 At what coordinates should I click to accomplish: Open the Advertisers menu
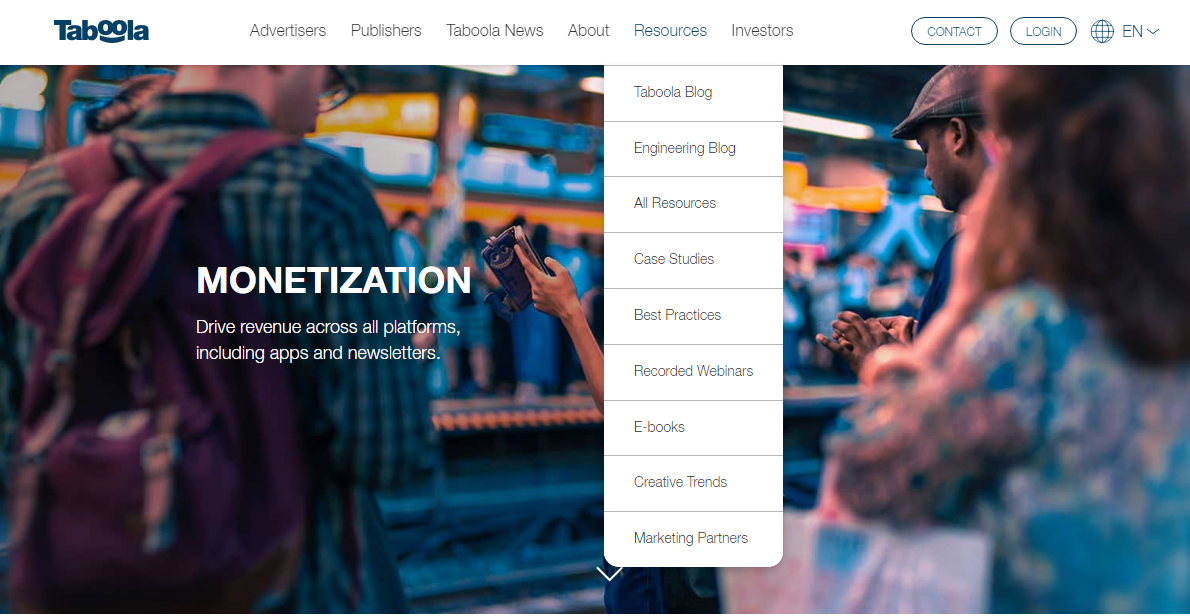click(x=288, y=30)
